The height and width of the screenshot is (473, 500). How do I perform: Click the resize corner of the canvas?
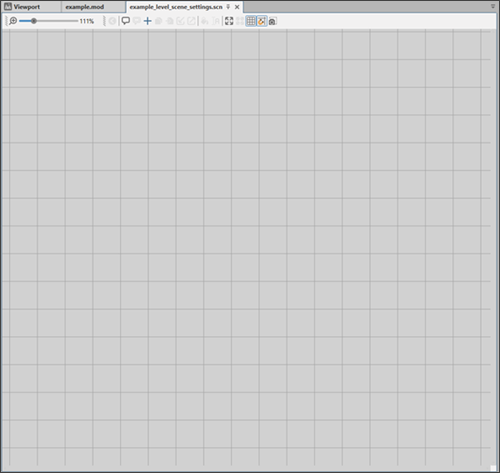pos(493,468)
